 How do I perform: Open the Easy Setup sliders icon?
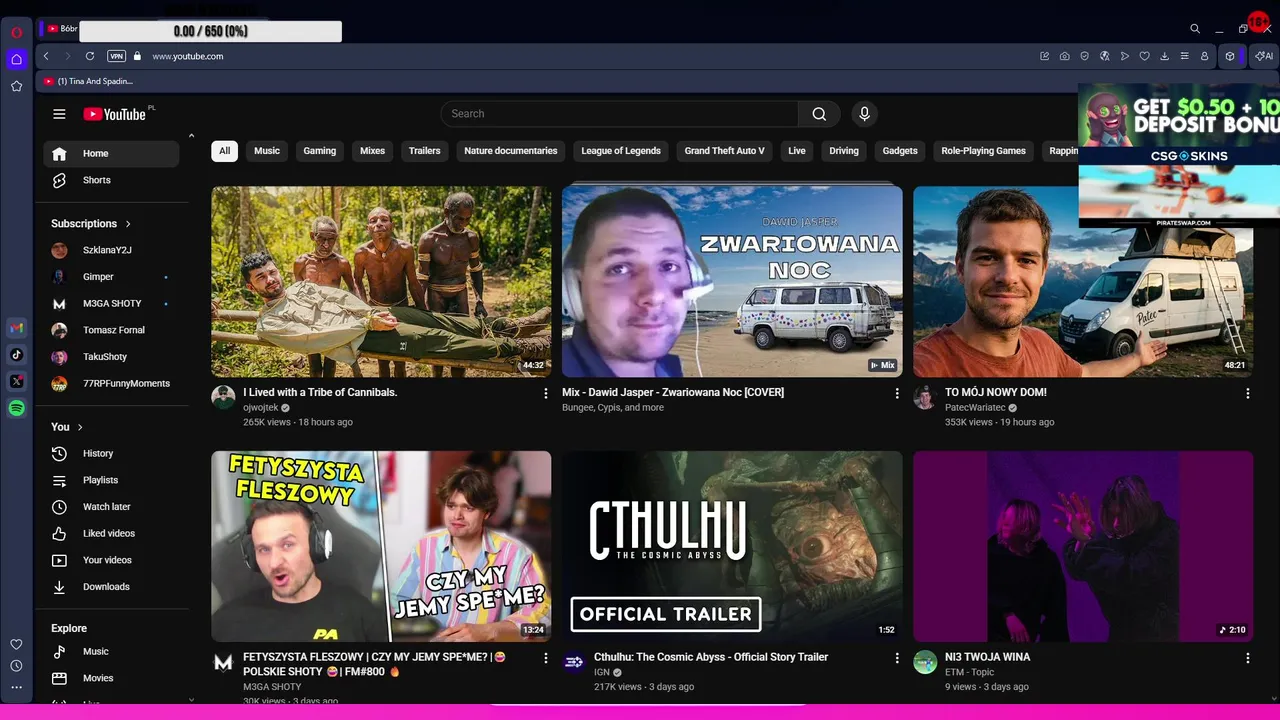(1185, 56)
